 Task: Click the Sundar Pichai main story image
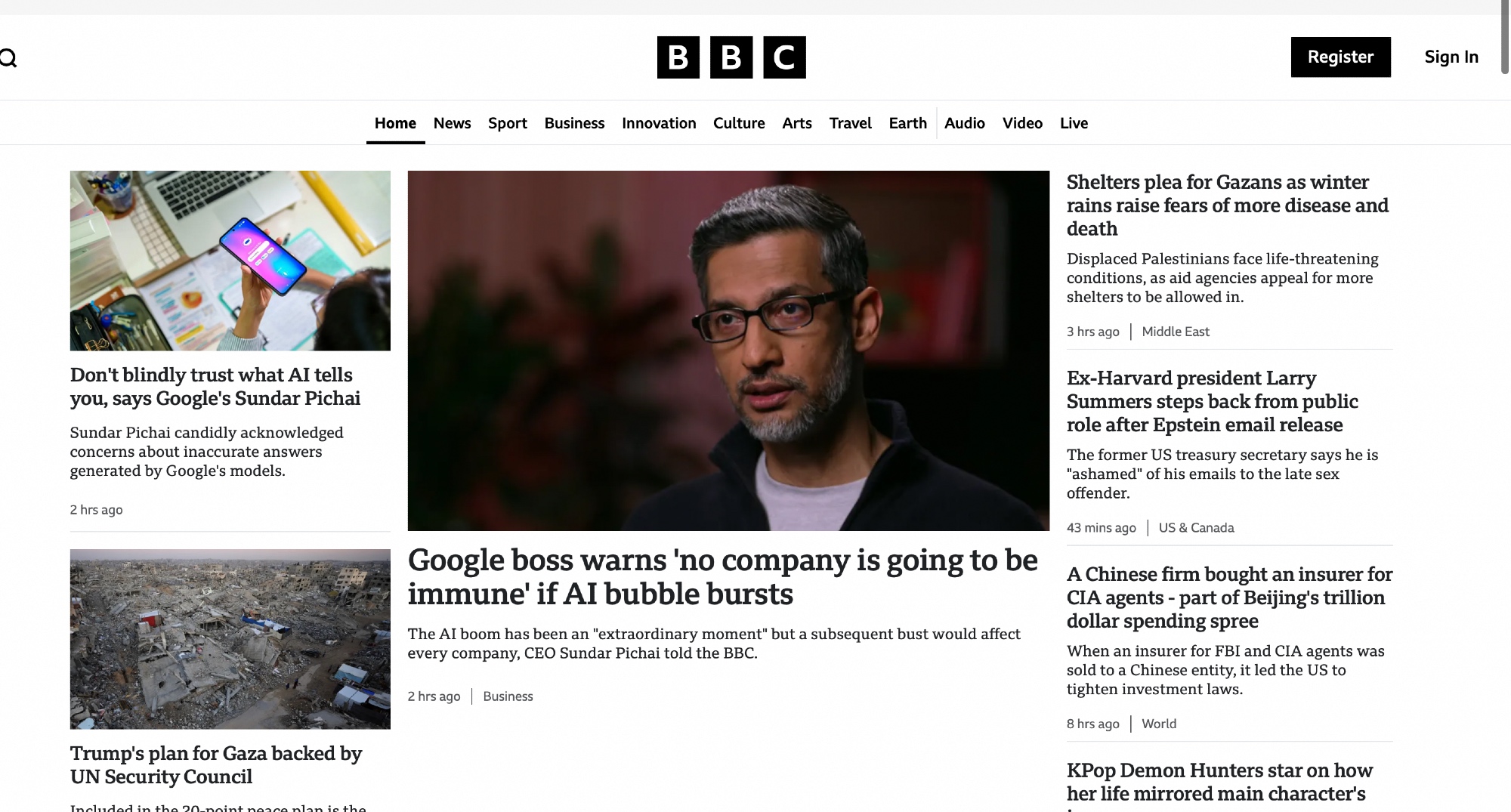tap(728, 350)
